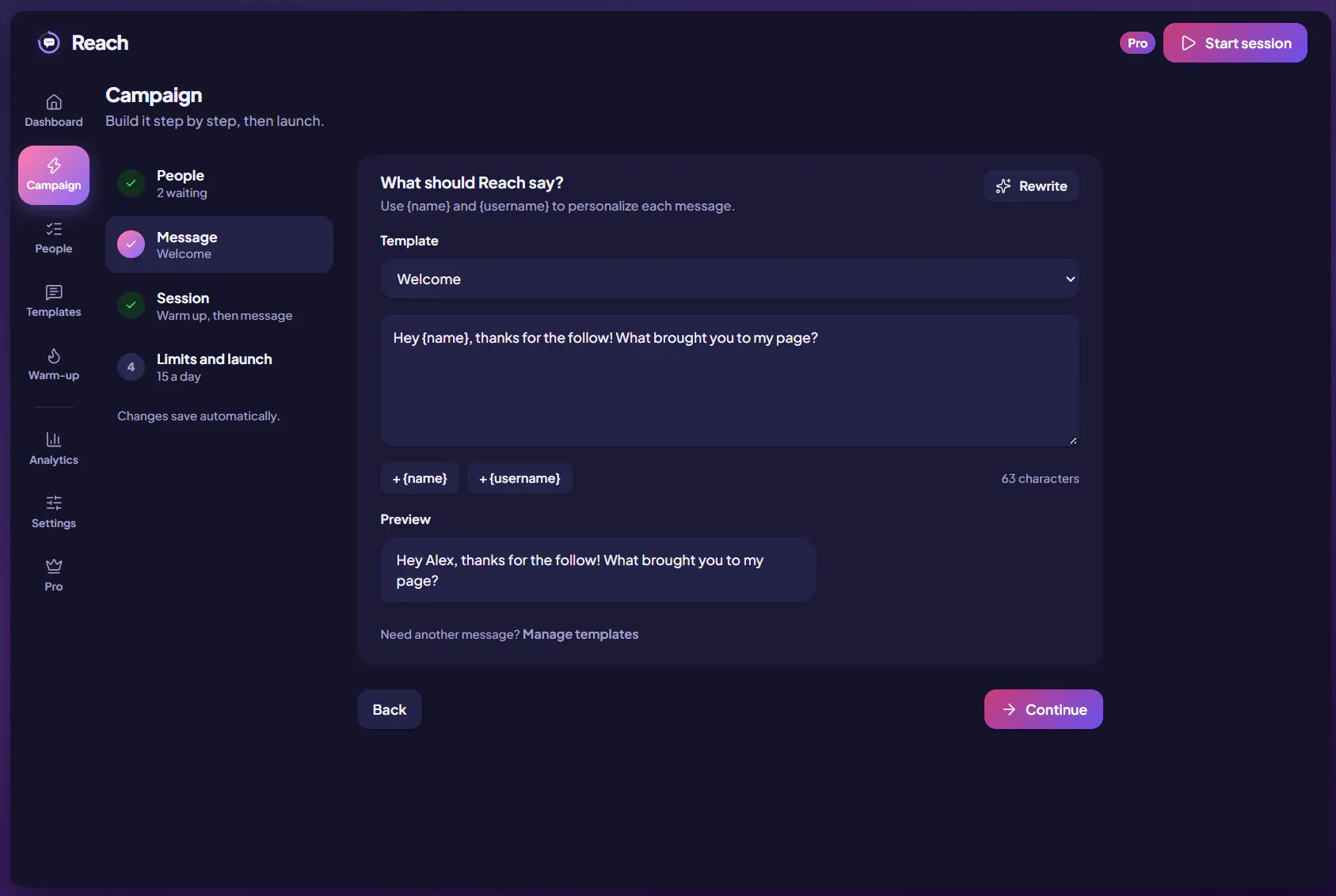The height and width of the screenshot is (896, 1336).
Task: Open the People checklist icon in sidebar
Action: click(x=54, y=229)
